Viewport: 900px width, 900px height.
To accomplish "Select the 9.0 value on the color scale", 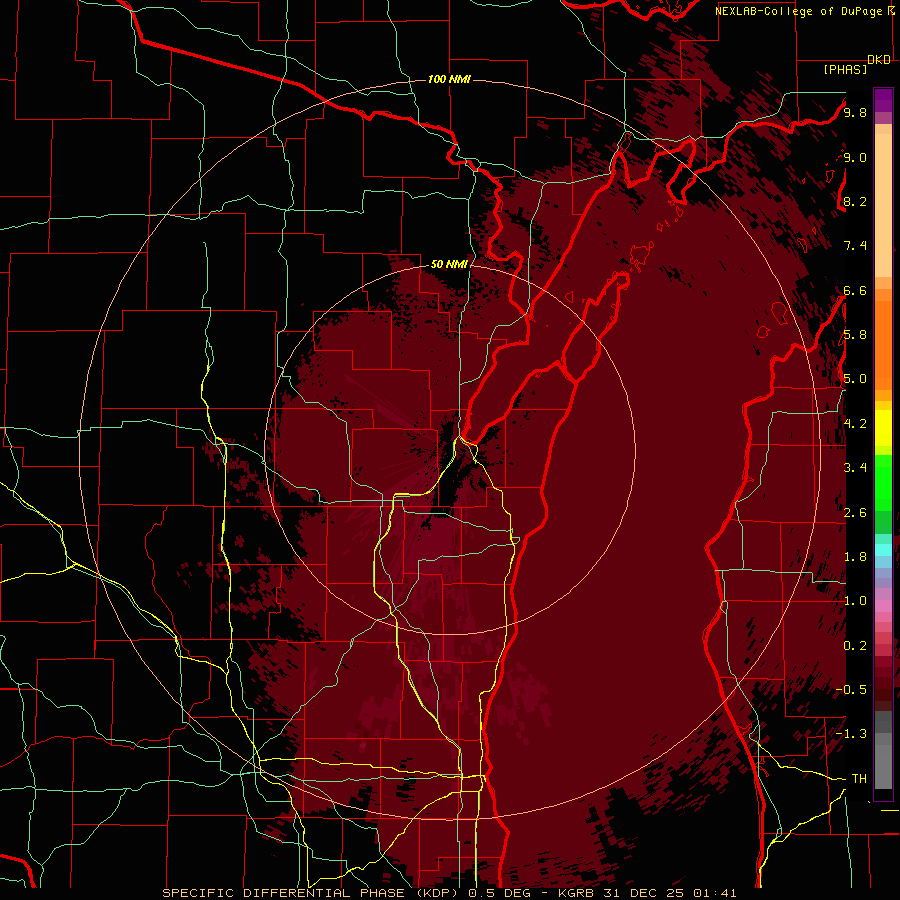I will (855, 157).
